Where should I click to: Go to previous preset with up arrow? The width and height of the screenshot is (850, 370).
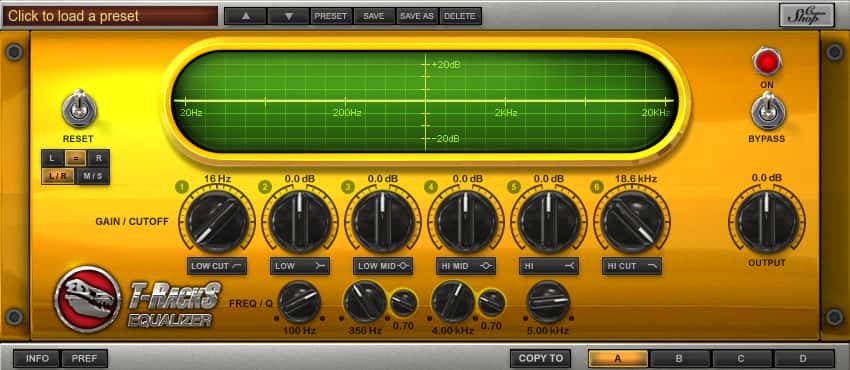pyautogui.click(x=246, y=16)
